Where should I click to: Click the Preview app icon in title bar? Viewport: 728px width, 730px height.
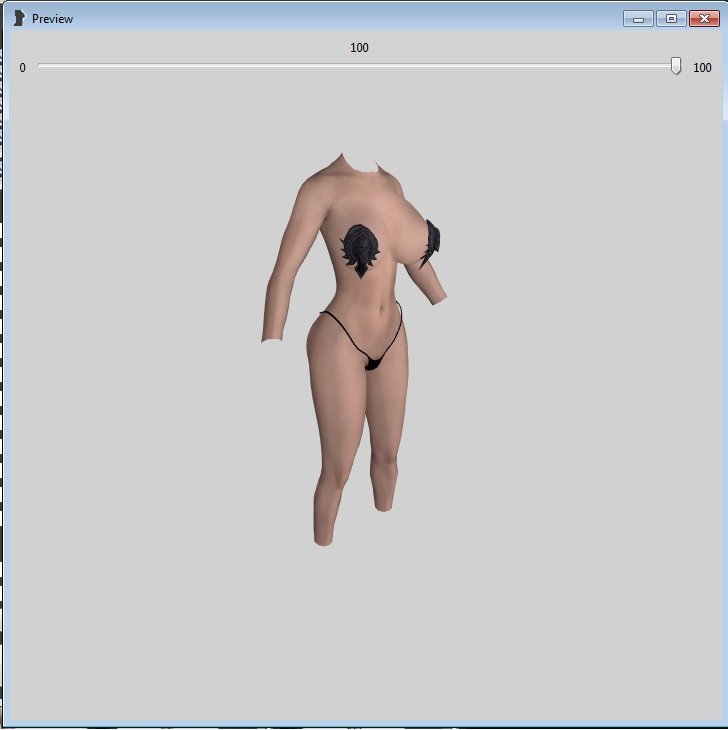[17, 18]
